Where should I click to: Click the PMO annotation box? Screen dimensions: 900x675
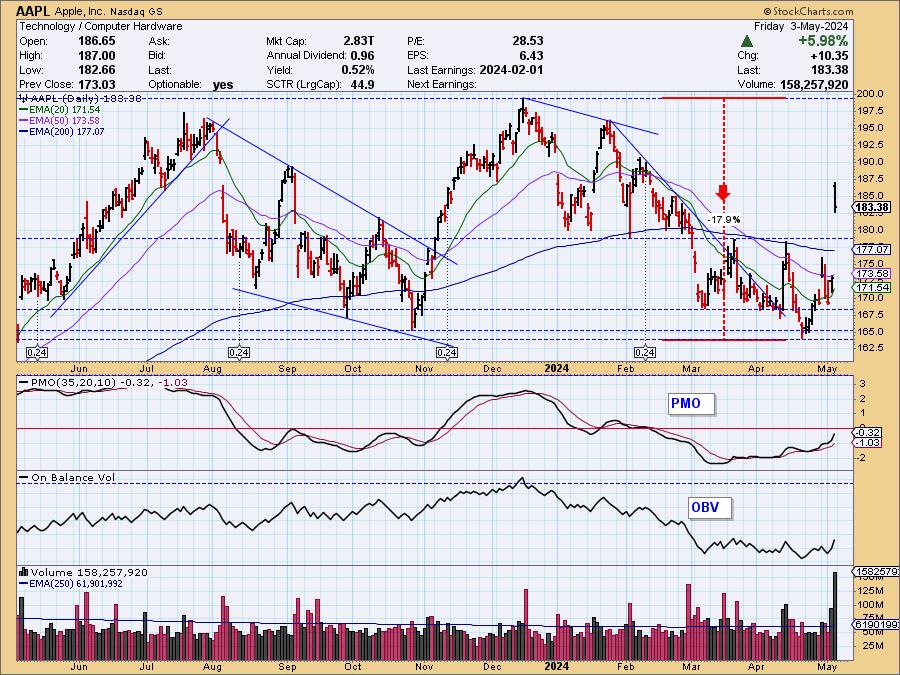[691, 404]
